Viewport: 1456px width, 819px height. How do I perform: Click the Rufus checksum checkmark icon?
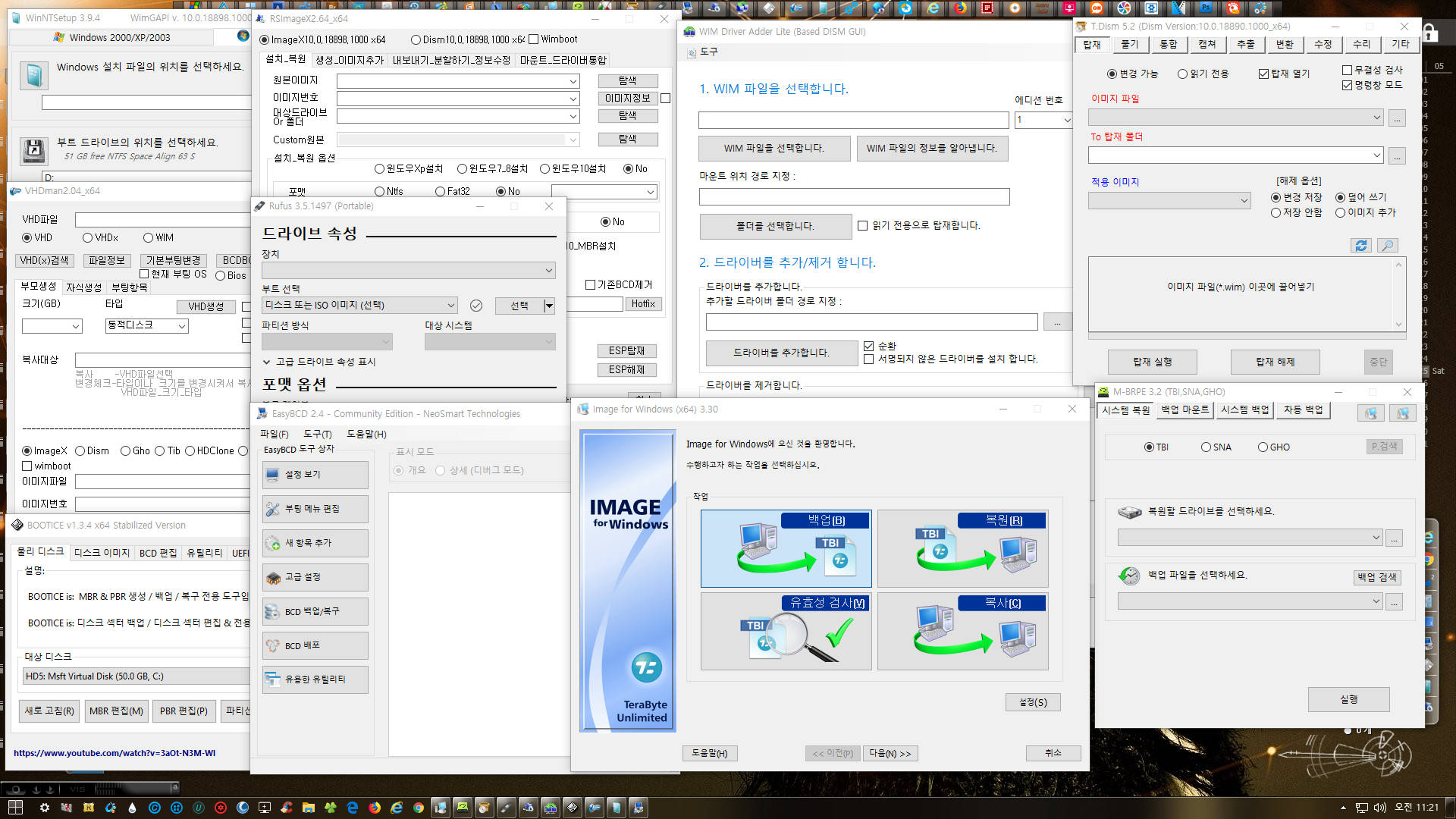point(476,306)
